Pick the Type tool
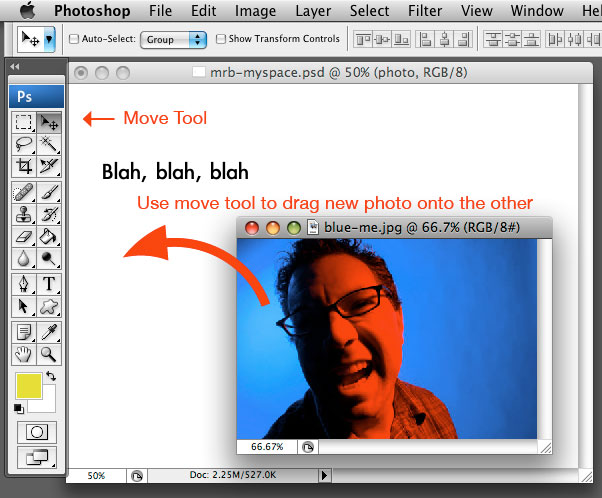The height and width of the screenshot is (498, 602). tap(48, 284)
